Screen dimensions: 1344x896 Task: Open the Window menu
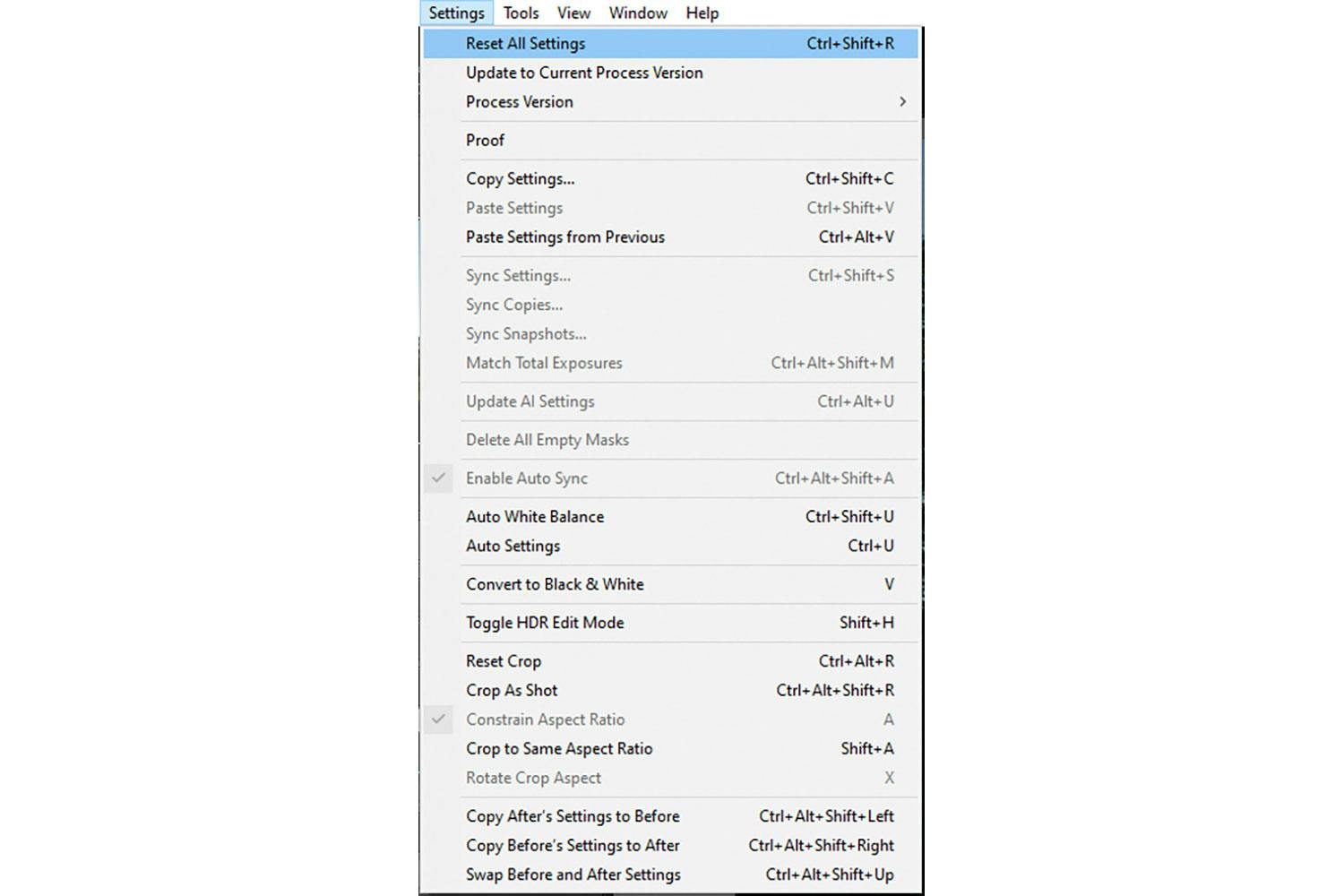638,13
